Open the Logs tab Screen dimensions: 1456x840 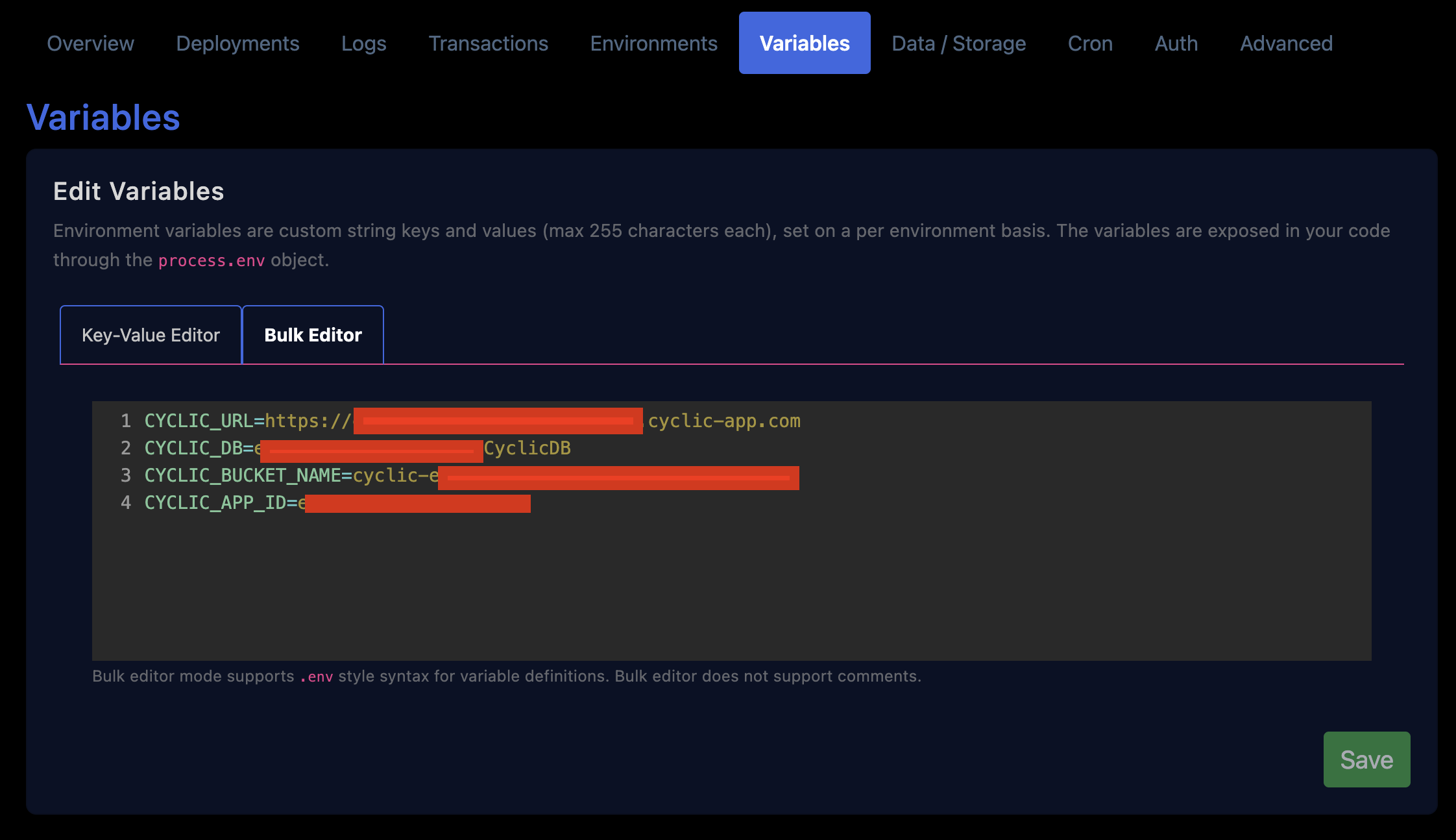363,43
